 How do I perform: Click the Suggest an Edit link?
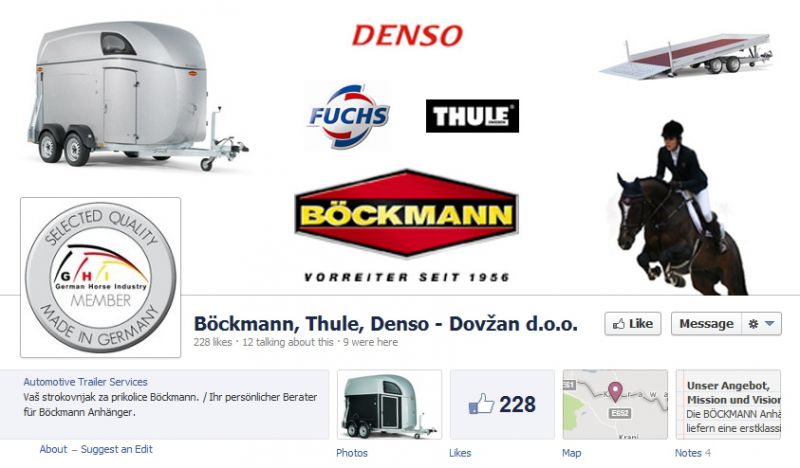point(116,449)
